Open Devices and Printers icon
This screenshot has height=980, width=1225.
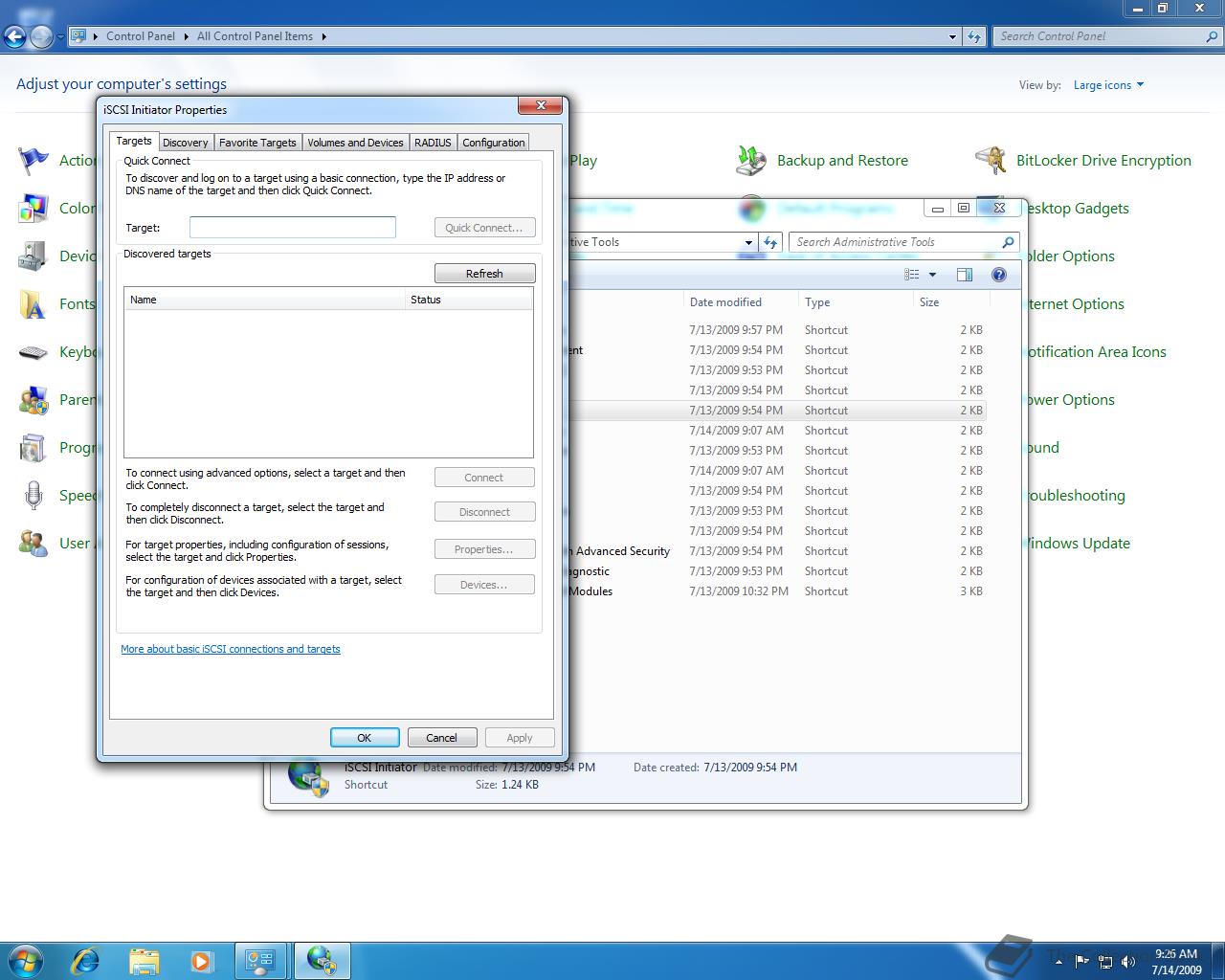(33, 256)
